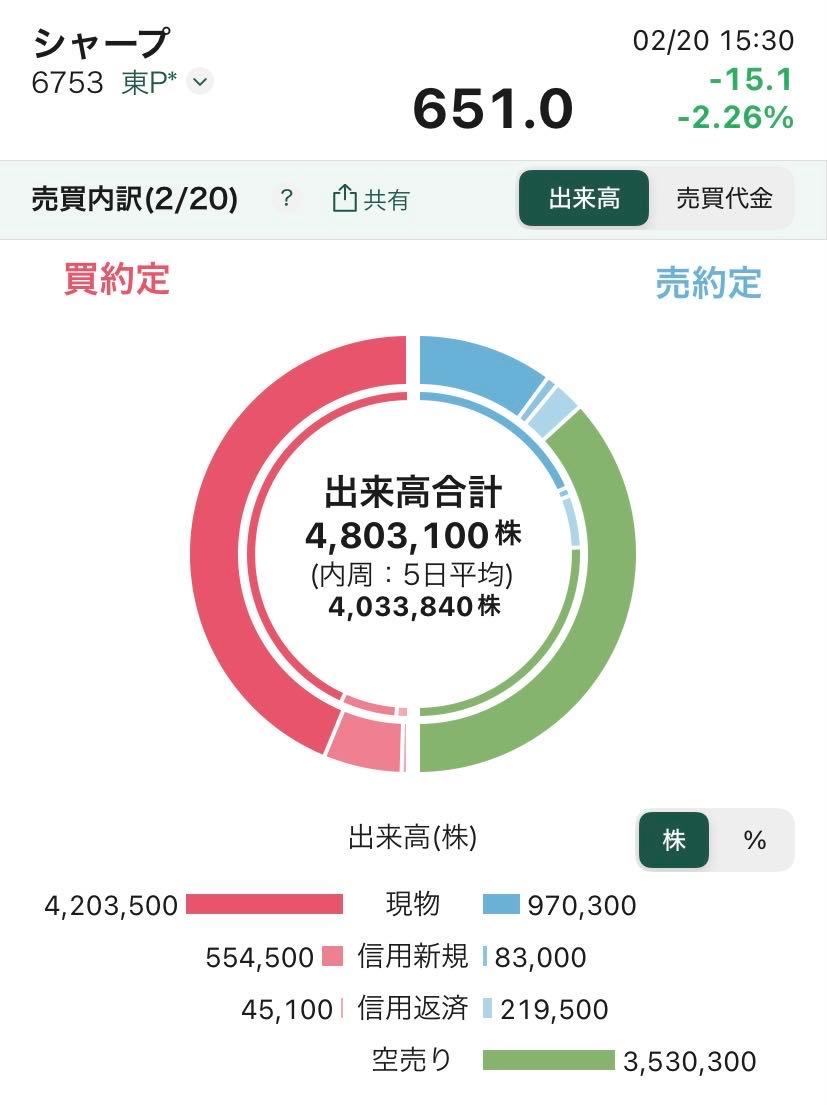Click the シャープ stock name
Viewport: 827px width, 1105px height.
[100, 43]
